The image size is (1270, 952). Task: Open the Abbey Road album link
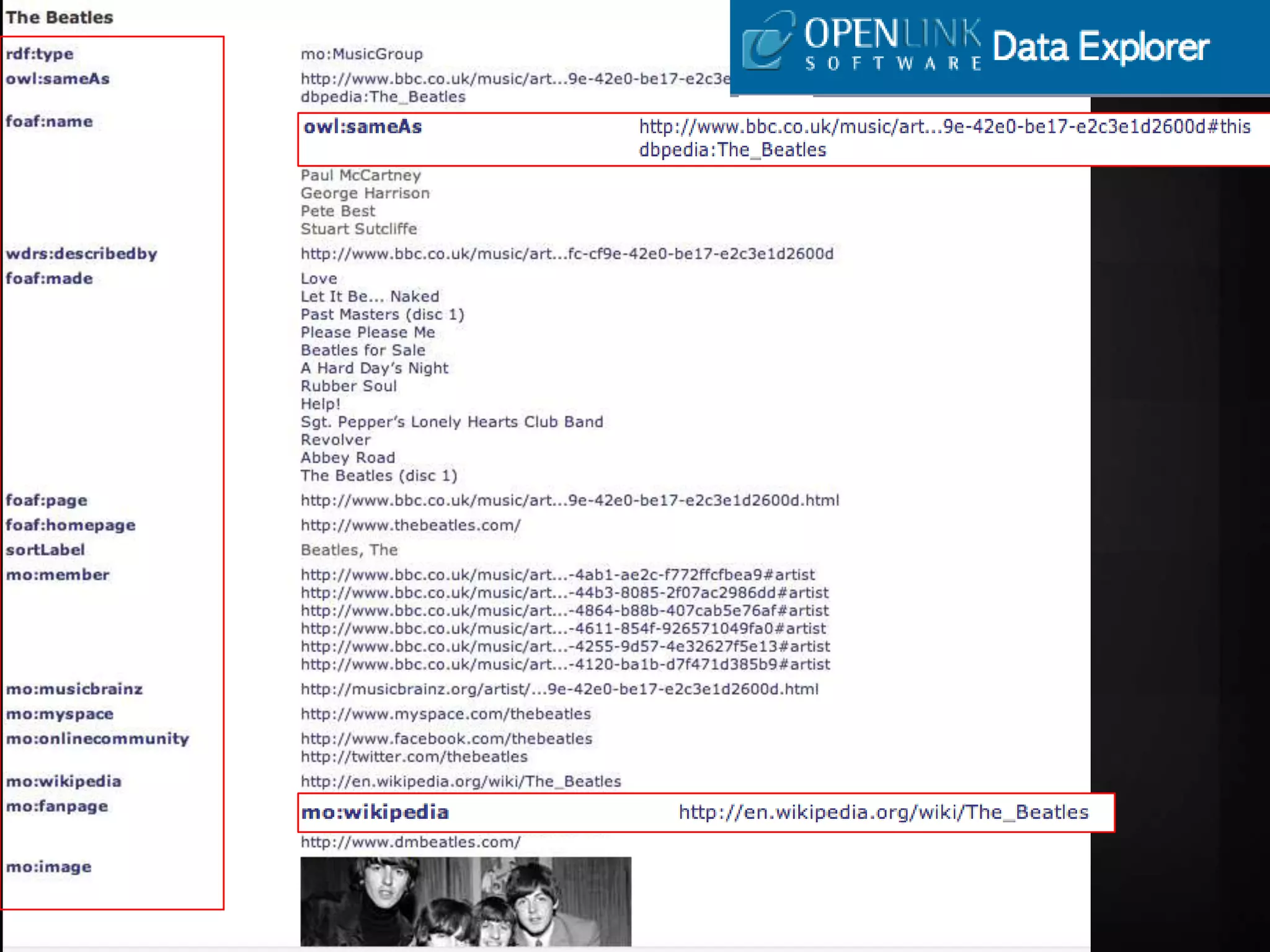point(347,458)
